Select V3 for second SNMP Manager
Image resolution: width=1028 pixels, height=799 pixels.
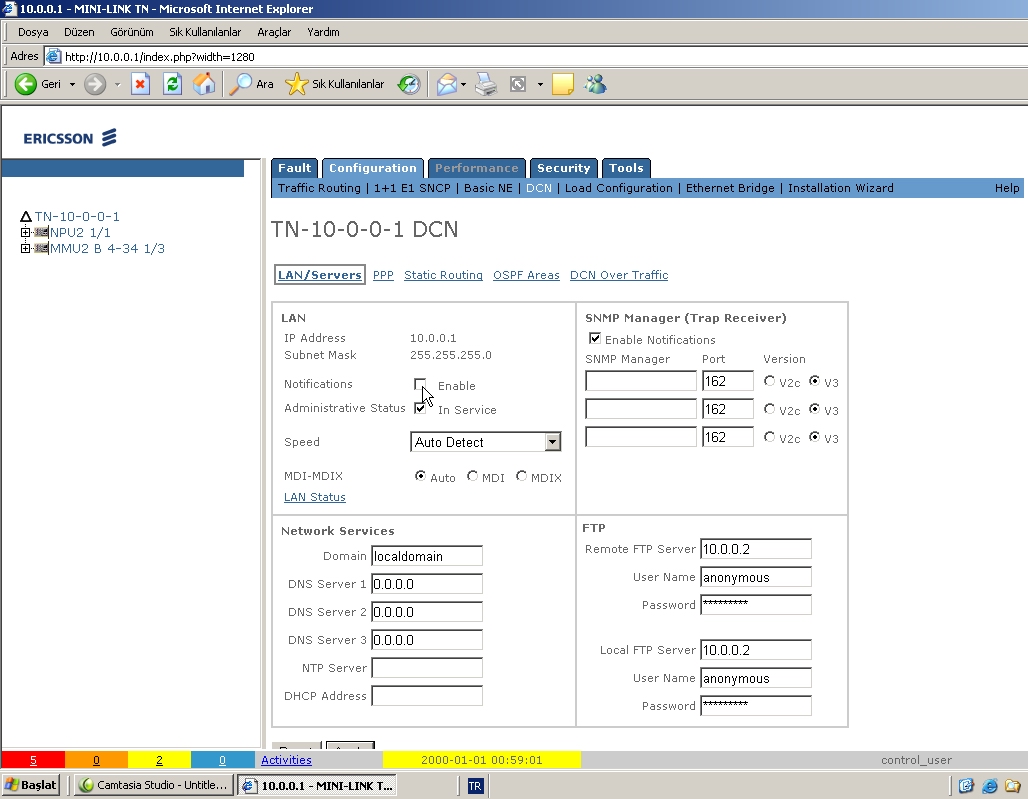(x=814, y=409)
